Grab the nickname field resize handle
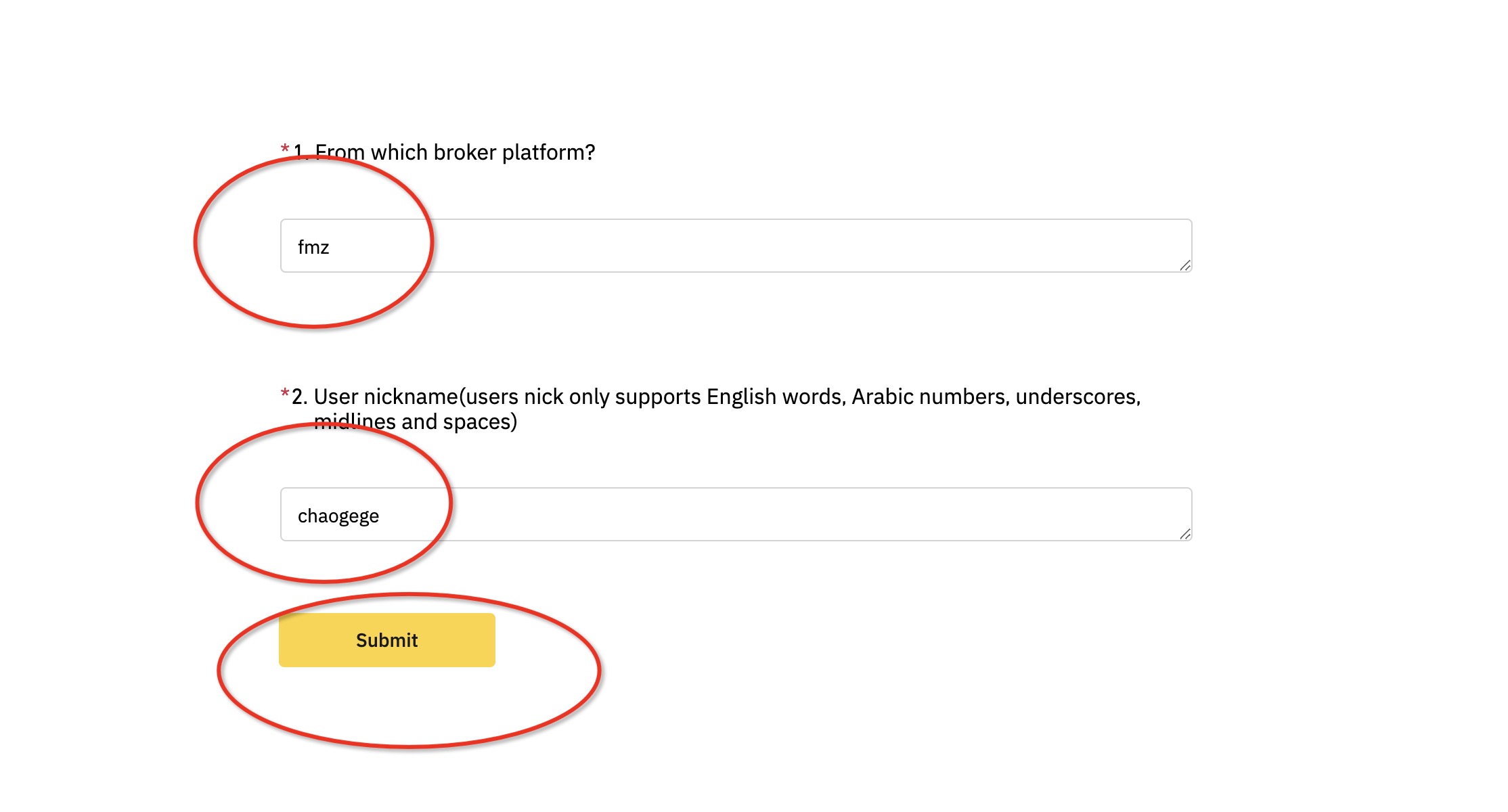This screenshot has width=1508, height=812. (x=1184, y=534)
